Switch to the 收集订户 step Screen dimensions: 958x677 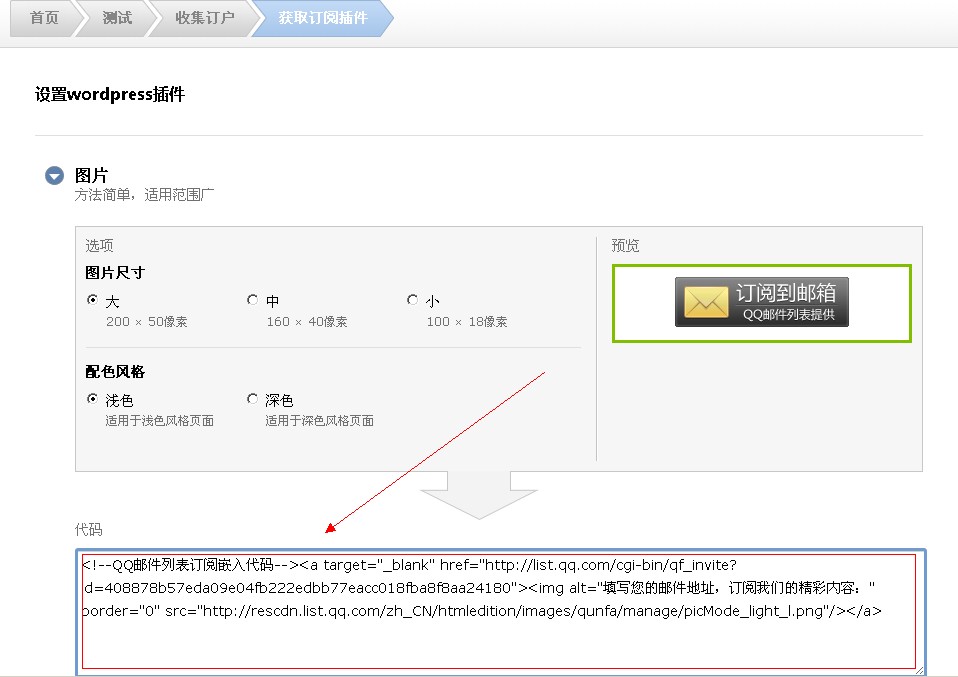205,18
